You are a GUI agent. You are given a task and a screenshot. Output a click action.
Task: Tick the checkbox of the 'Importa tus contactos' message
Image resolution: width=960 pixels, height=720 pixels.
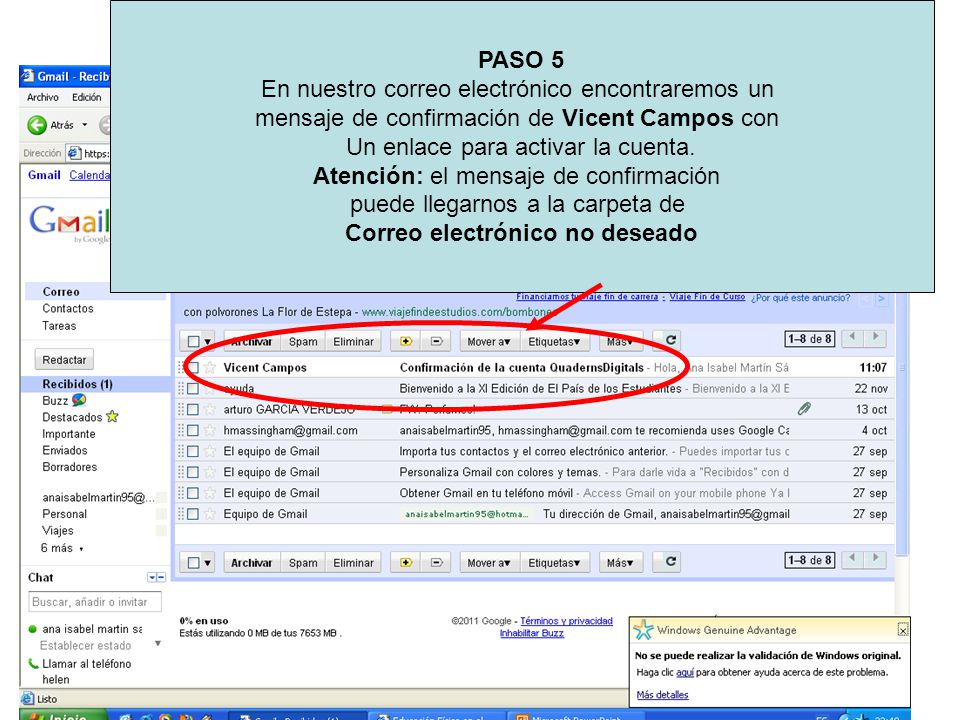[193, 451]
